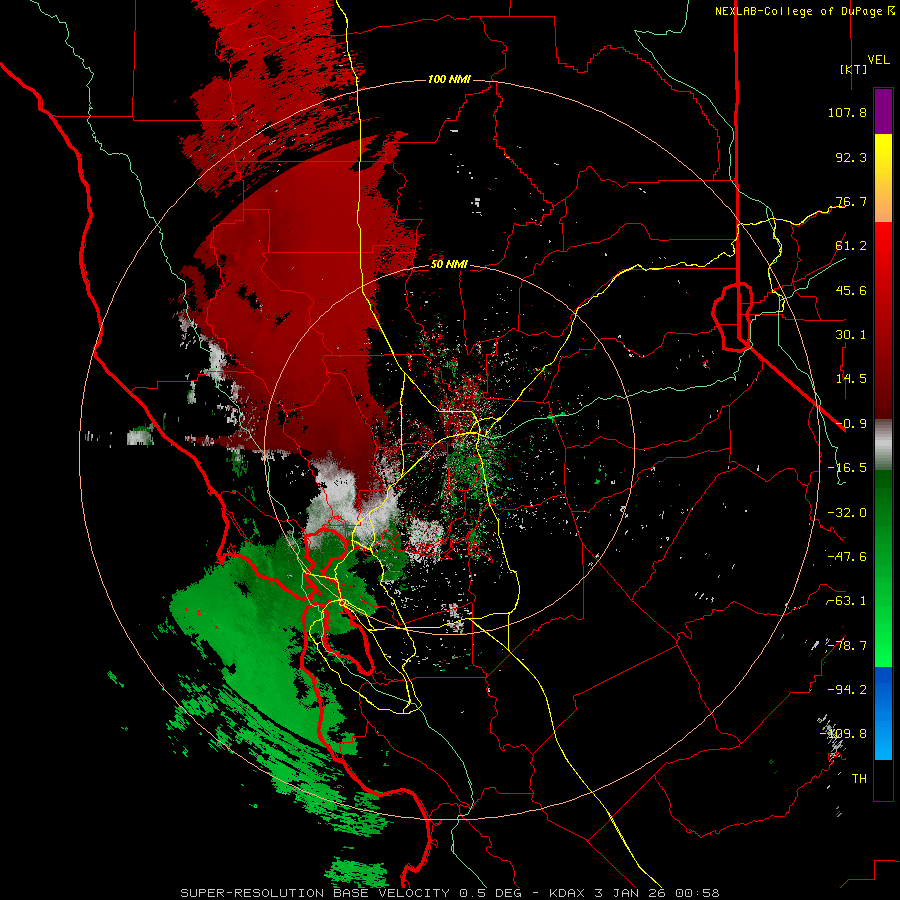
Task: Click the 76.7 scale value
Action: tap(851, 201)
